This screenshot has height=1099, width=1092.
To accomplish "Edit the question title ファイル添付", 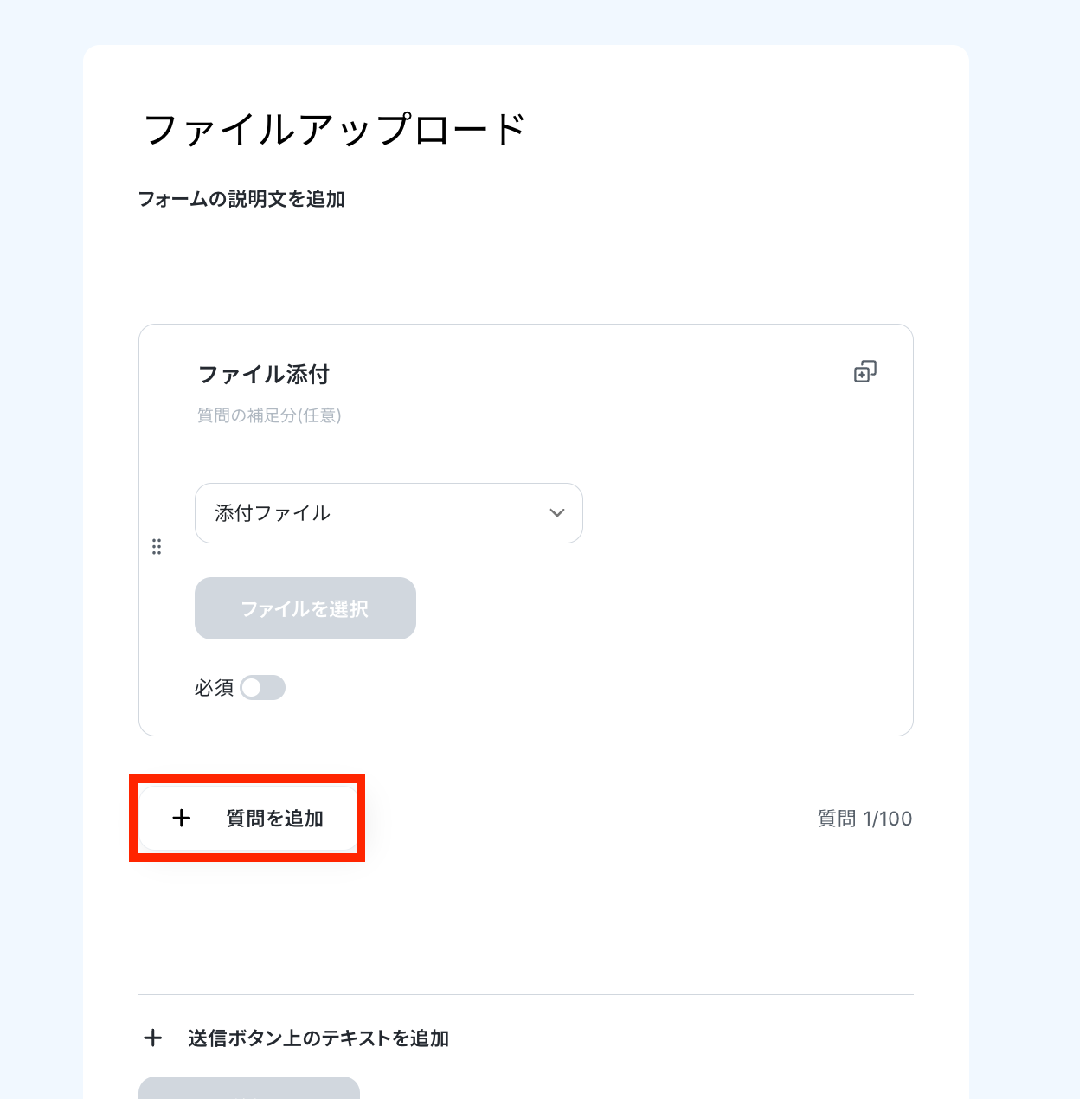I will click(264, 375).
